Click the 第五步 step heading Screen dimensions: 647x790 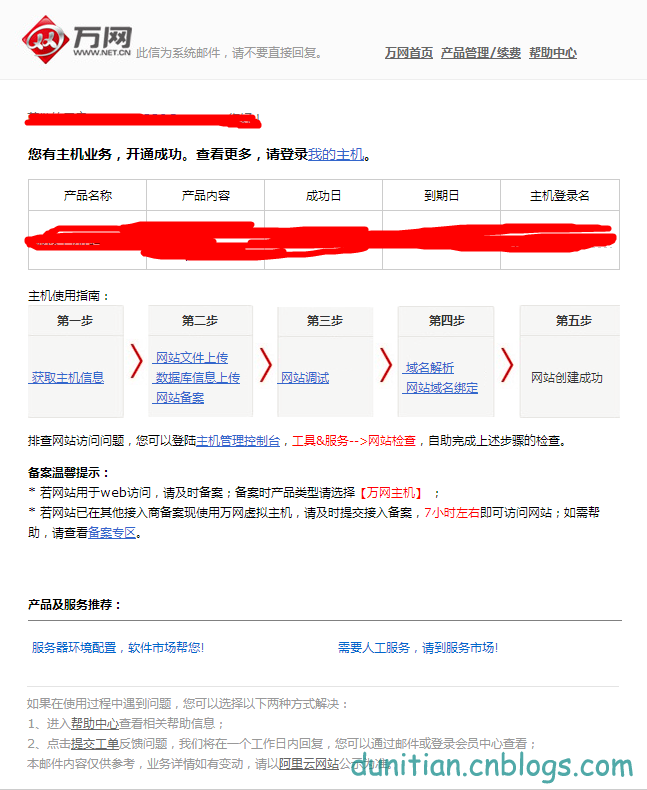click(574, 320)
